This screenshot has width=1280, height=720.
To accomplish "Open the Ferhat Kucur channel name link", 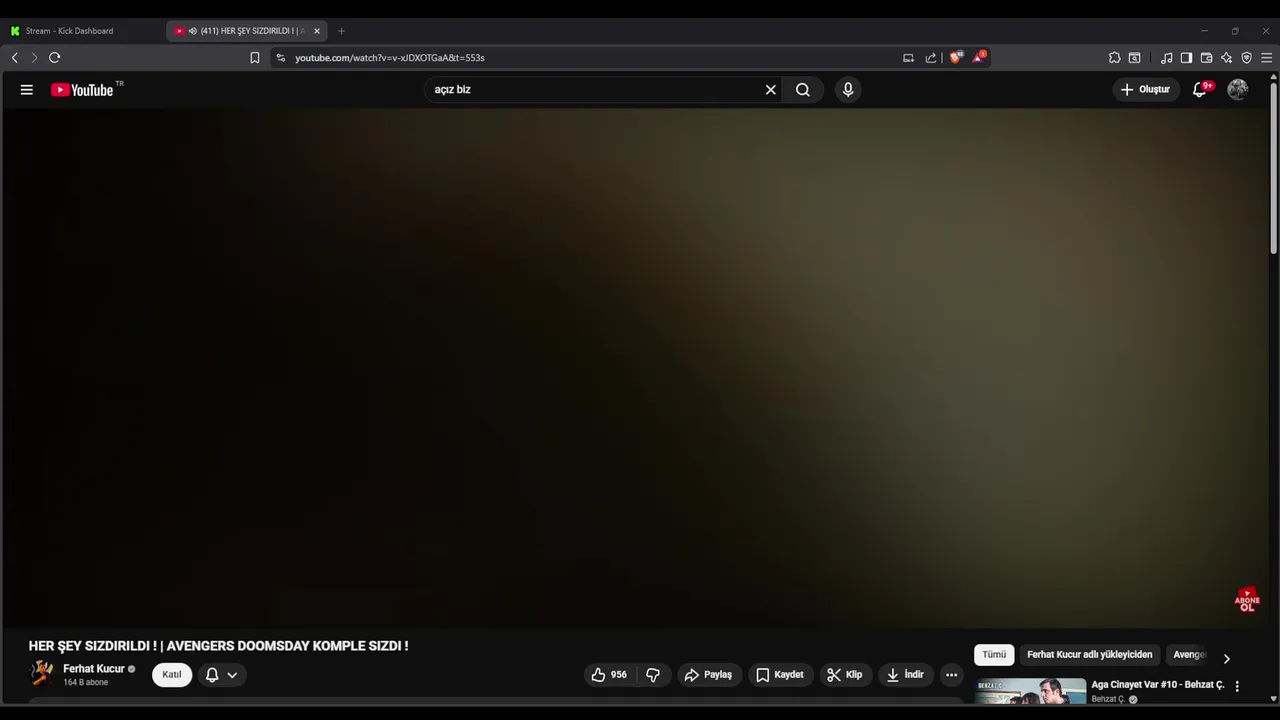I will [x=94, y=669].
